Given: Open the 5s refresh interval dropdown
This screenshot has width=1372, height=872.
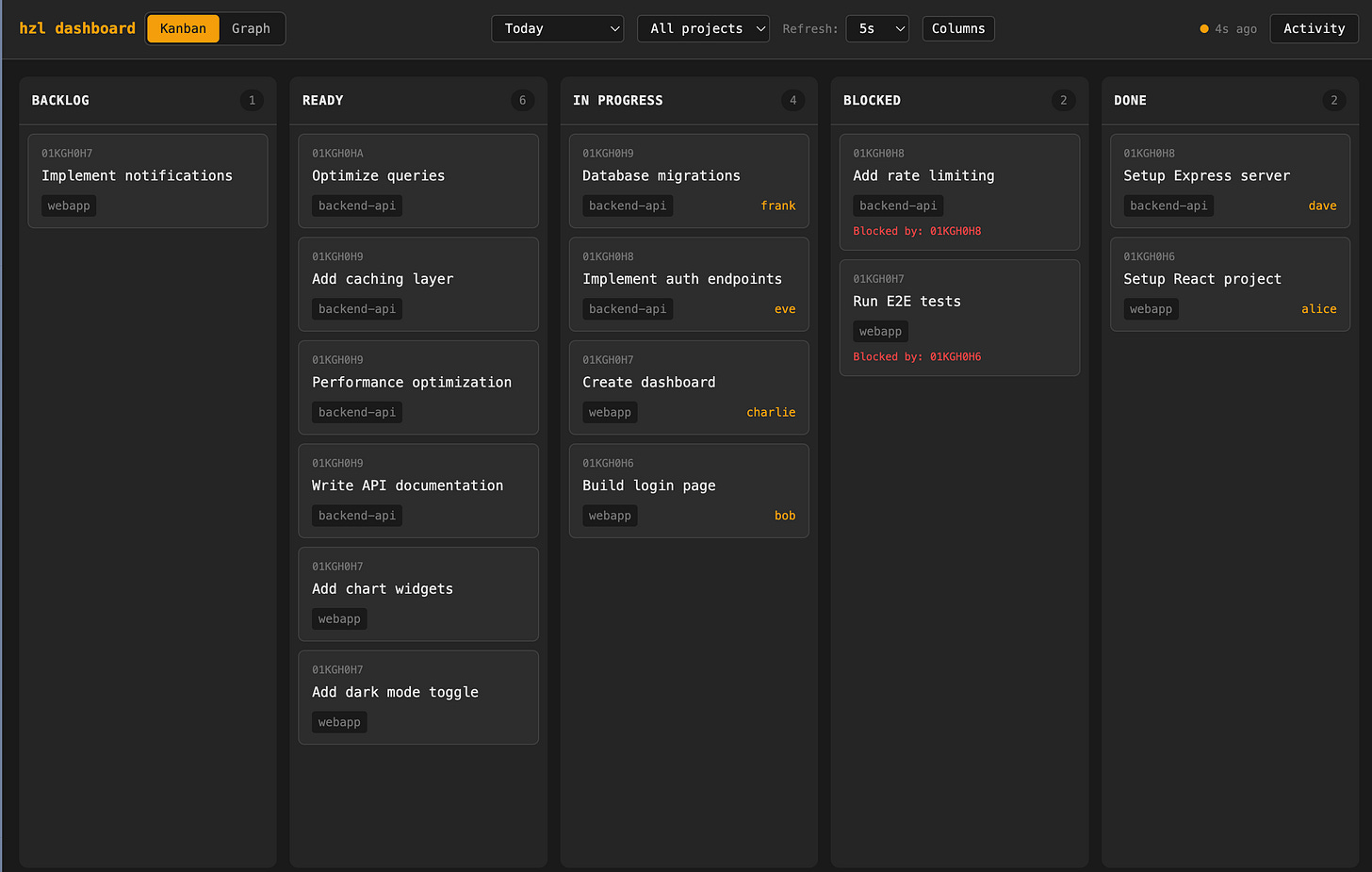Looking at the screenshot, I should point(877,28).
